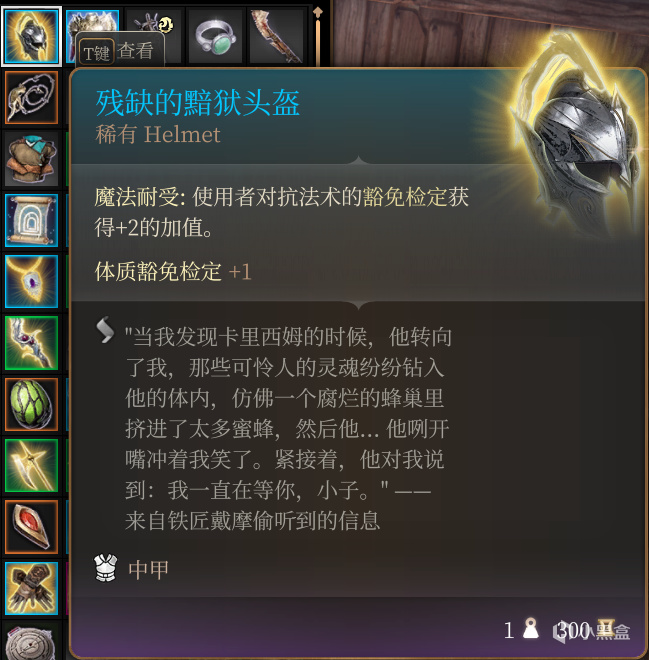Viewport: 649px width, 660px height.
Task: Click the silver ring with green gem
Action: coord(216,37)
